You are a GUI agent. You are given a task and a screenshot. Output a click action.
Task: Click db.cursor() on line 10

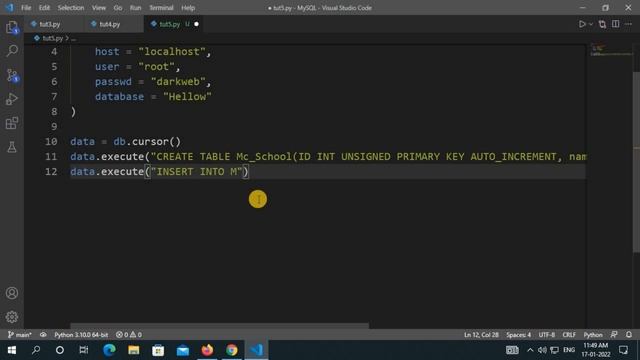click(x=147, y=142)
